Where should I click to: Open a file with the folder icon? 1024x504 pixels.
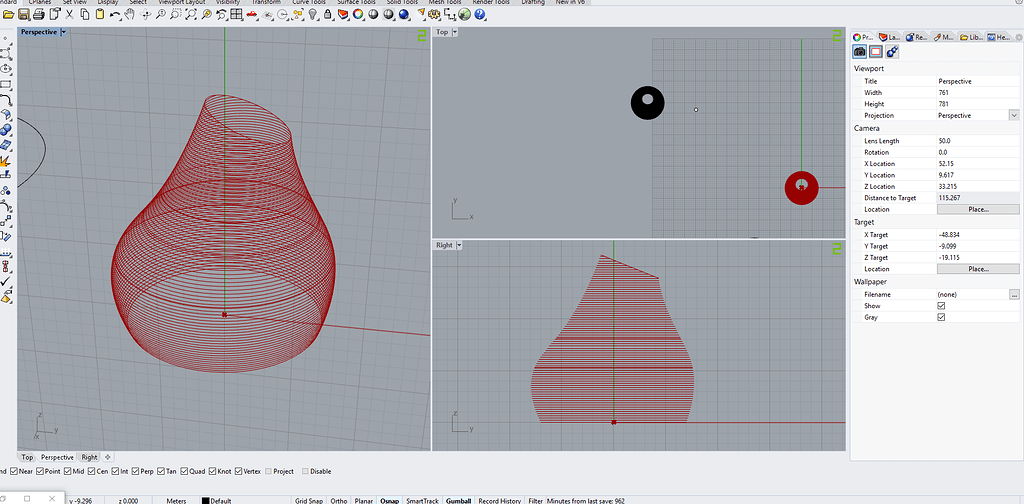coord(8,14)
